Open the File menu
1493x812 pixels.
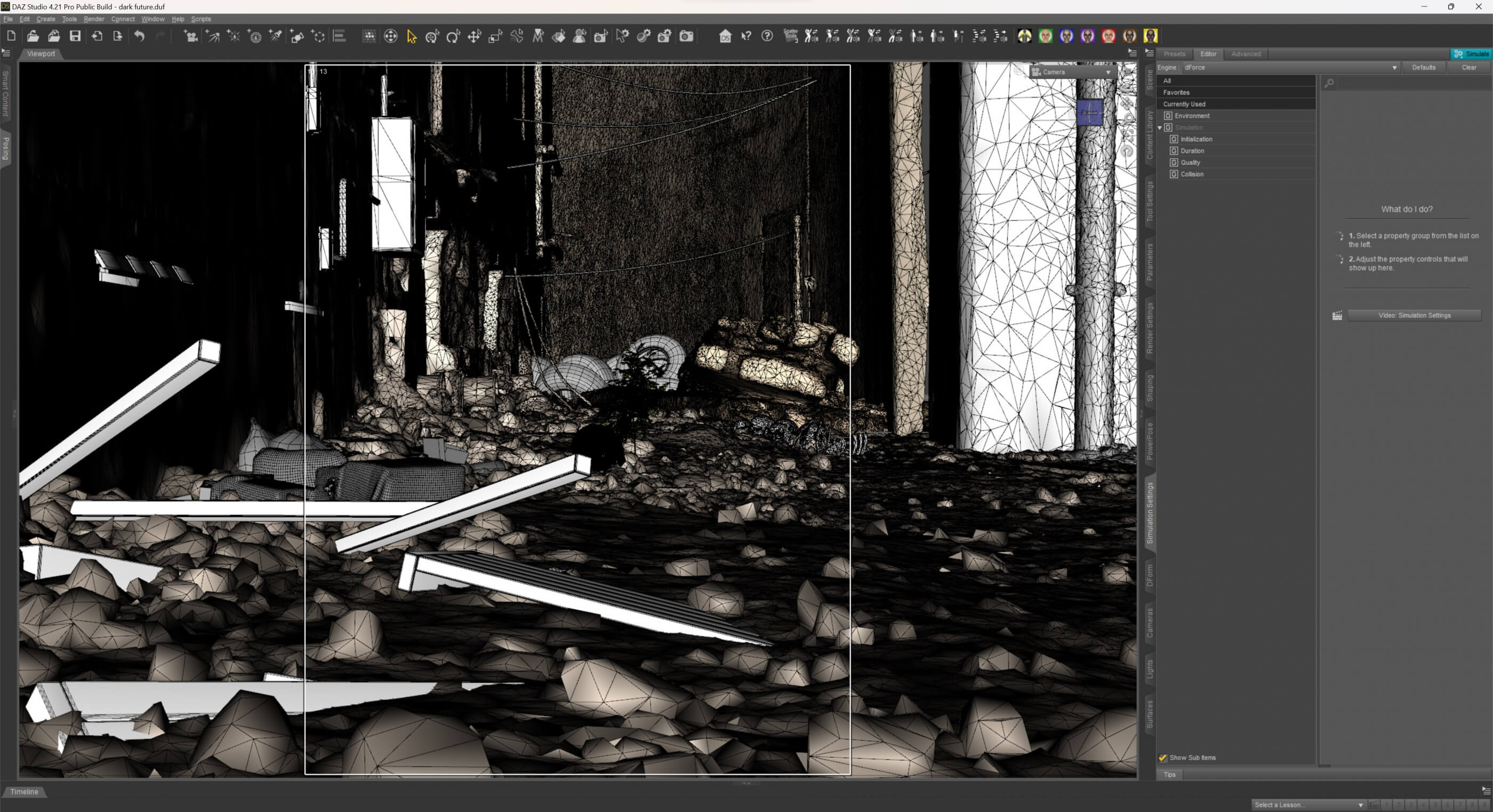[8, 19]
